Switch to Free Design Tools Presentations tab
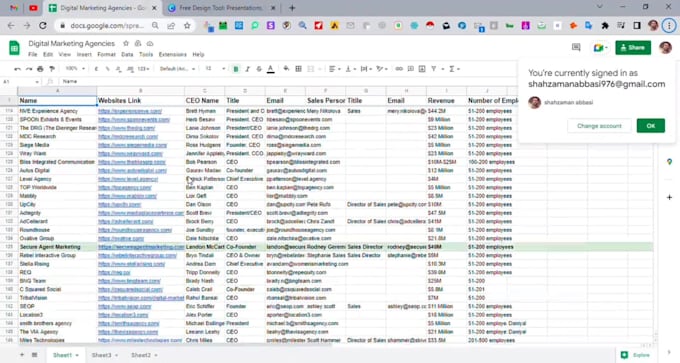This screenshot has height=363, width=680. pos(221,8)
